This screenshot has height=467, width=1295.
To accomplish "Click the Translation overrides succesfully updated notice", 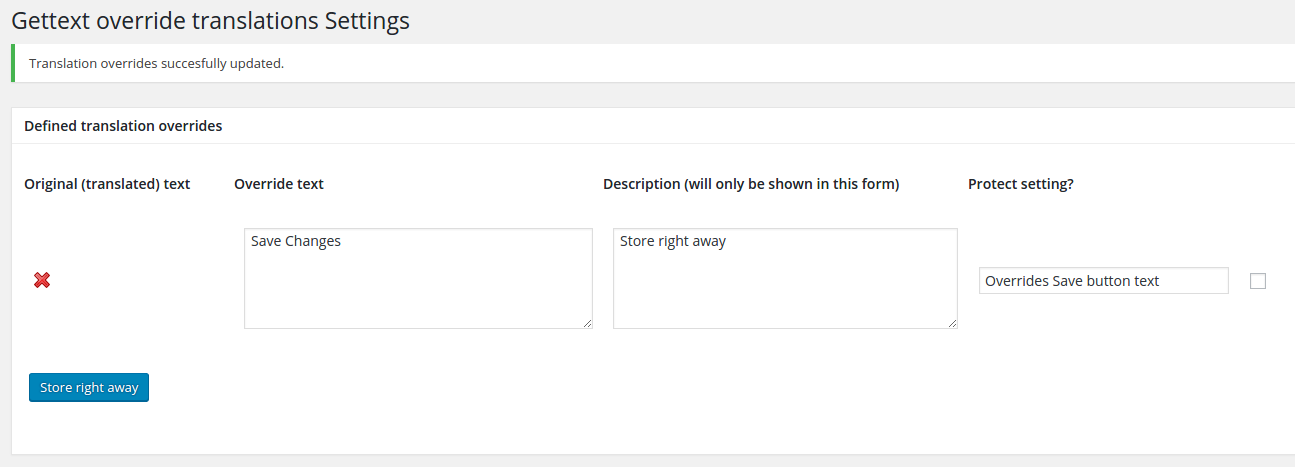I will pos(156,63).
